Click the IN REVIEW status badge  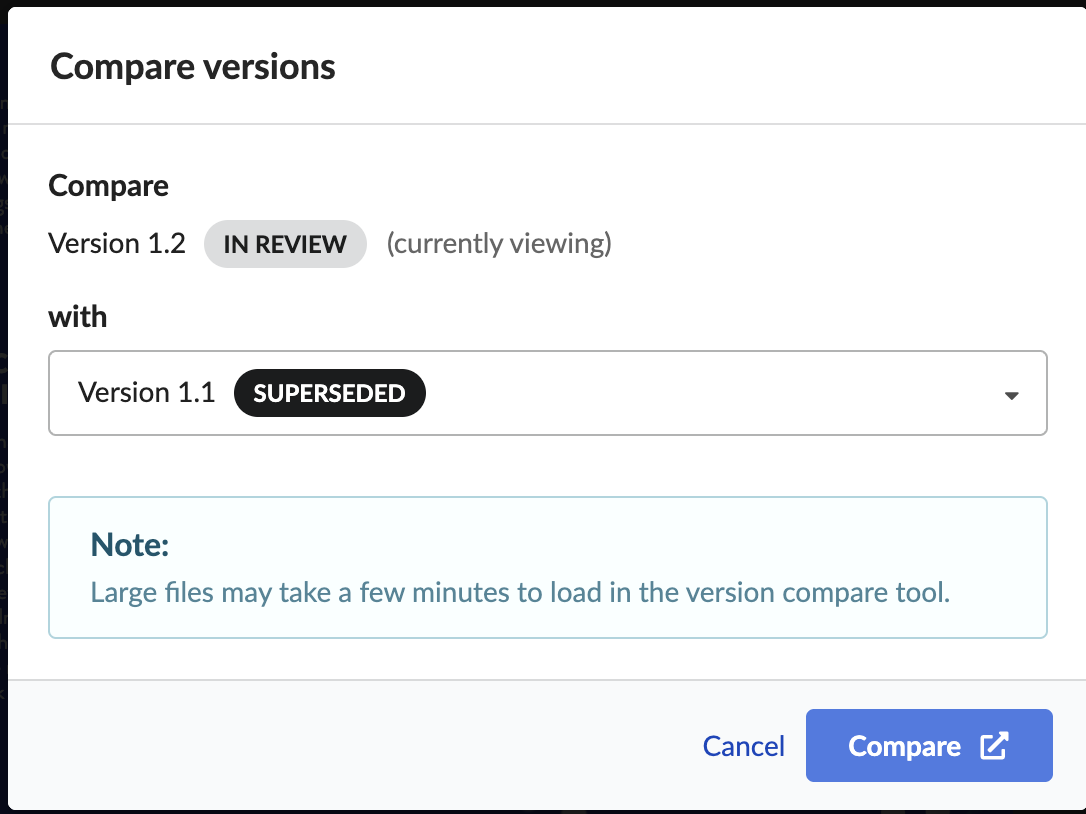(285, 244)
